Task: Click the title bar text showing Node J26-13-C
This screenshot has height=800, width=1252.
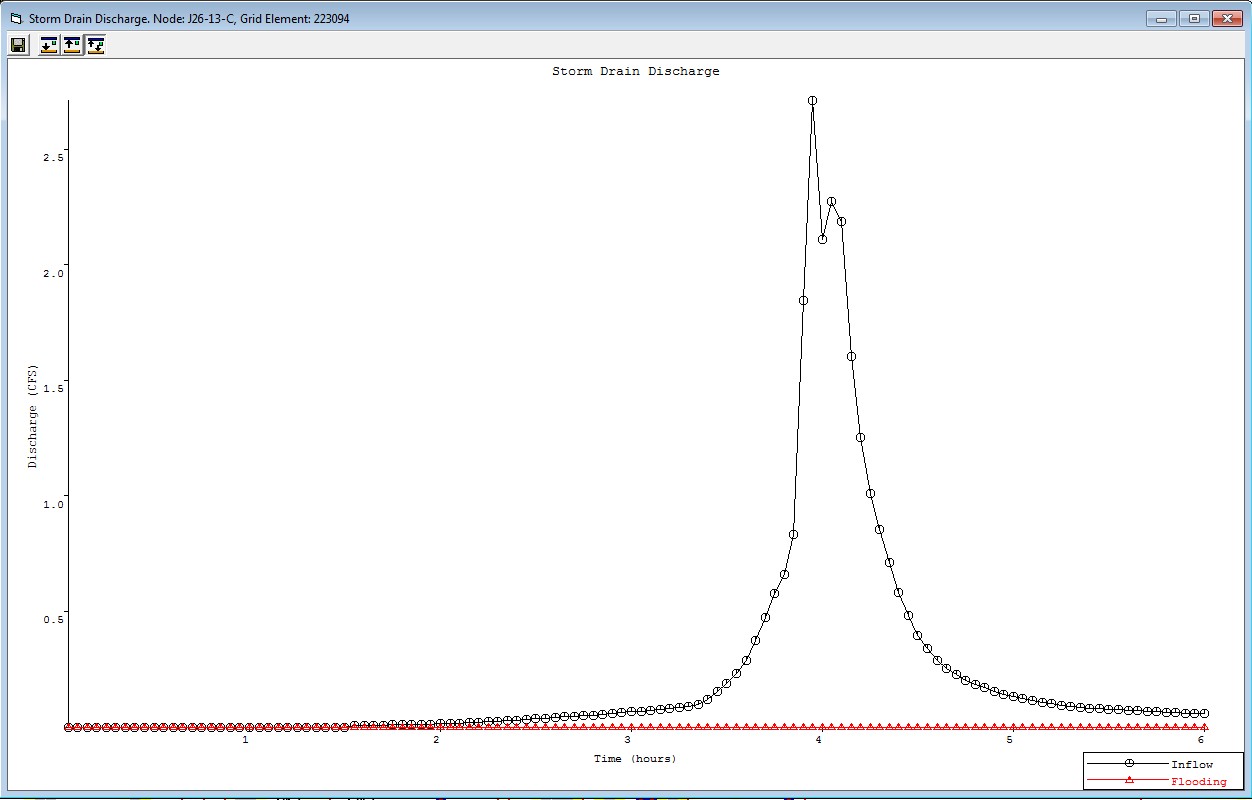Action: coord(189,19)
